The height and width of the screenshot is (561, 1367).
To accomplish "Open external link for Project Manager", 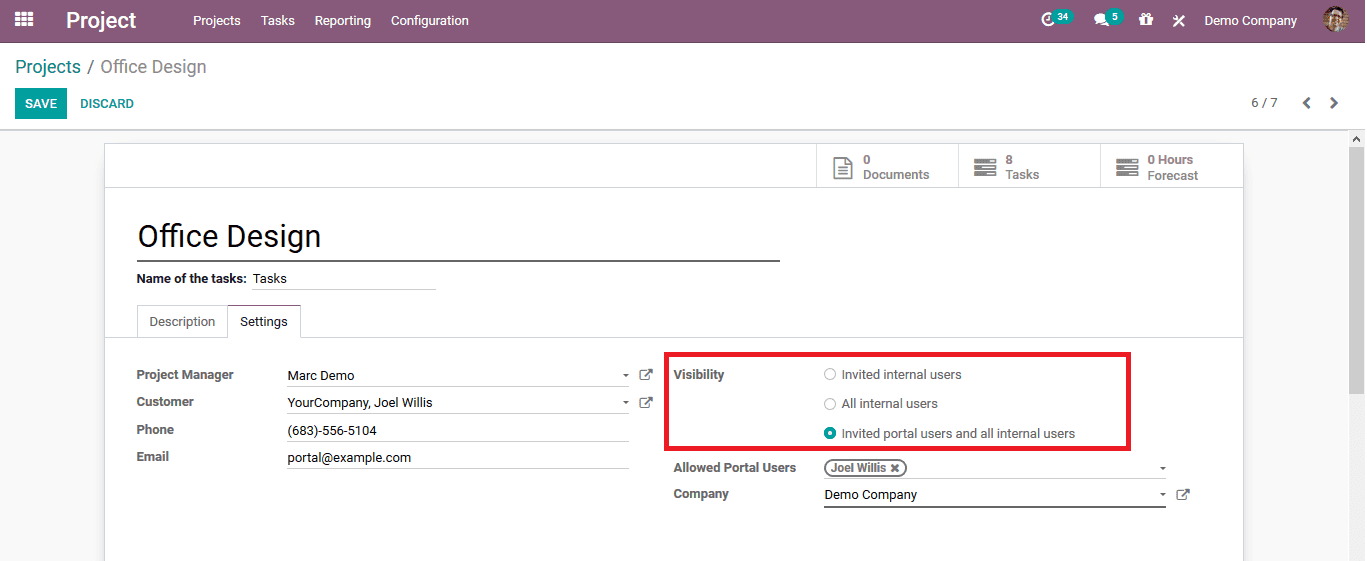I will click(x=646, y=375).
